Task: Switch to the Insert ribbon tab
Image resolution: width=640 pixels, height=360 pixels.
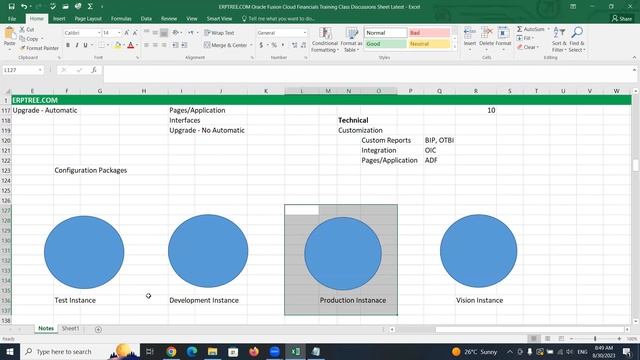Action: click(59, 19)
